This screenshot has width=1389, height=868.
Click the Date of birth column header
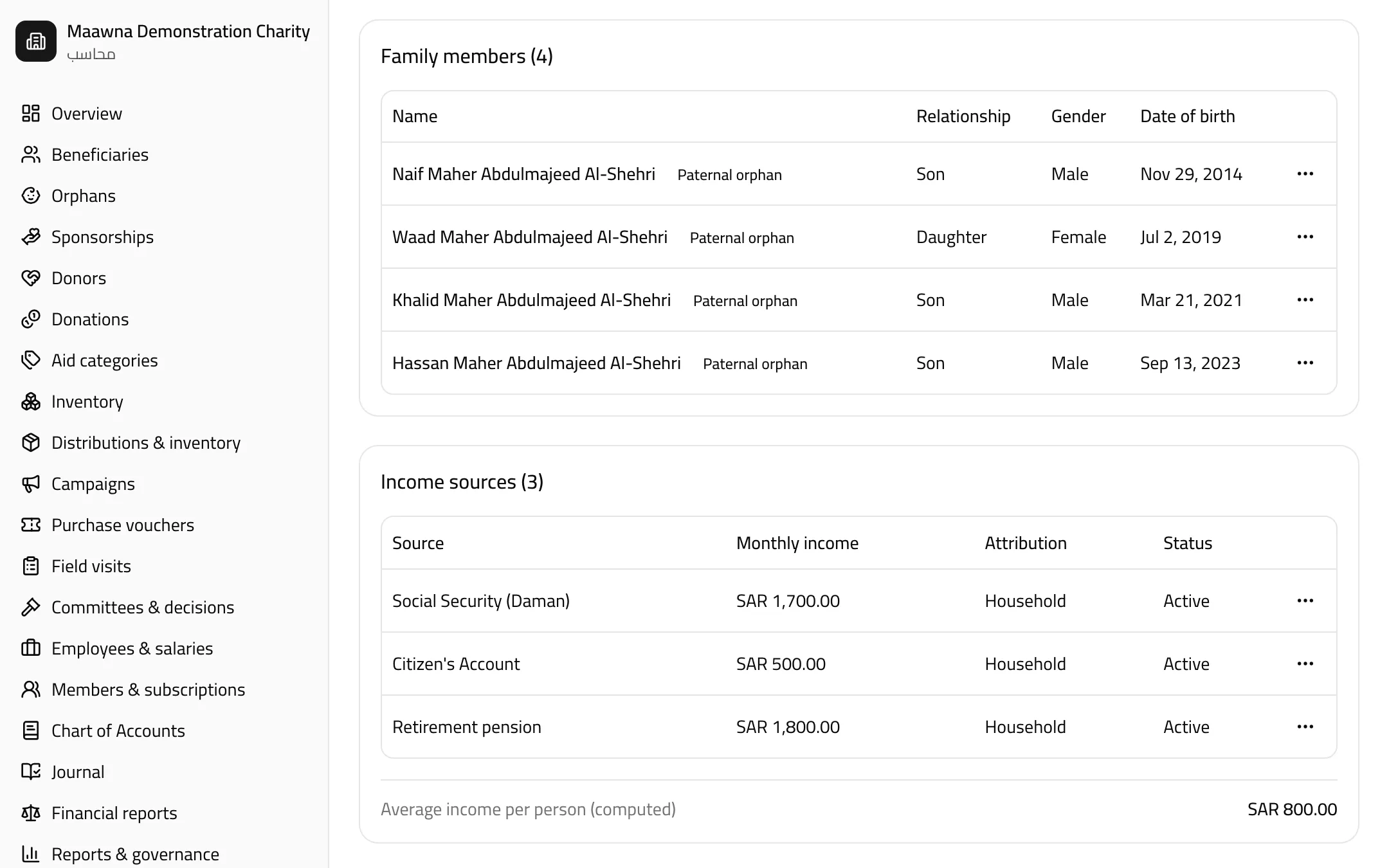click(x=1188, y=116)
